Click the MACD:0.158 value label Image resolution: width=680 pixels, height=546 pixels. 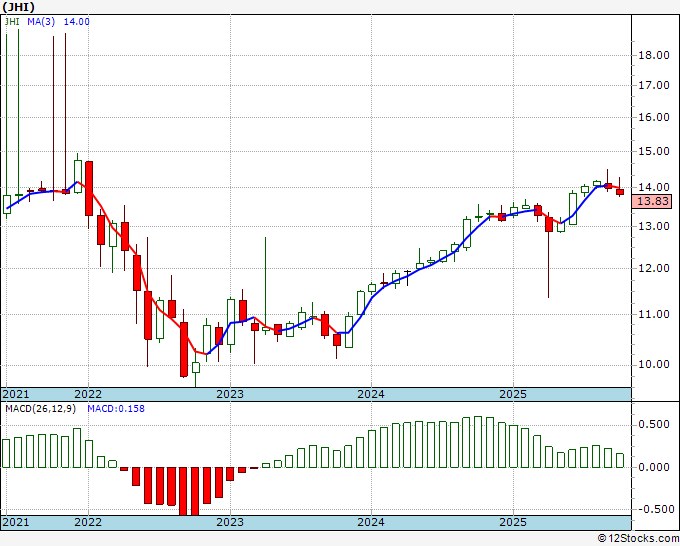point(116,409)
